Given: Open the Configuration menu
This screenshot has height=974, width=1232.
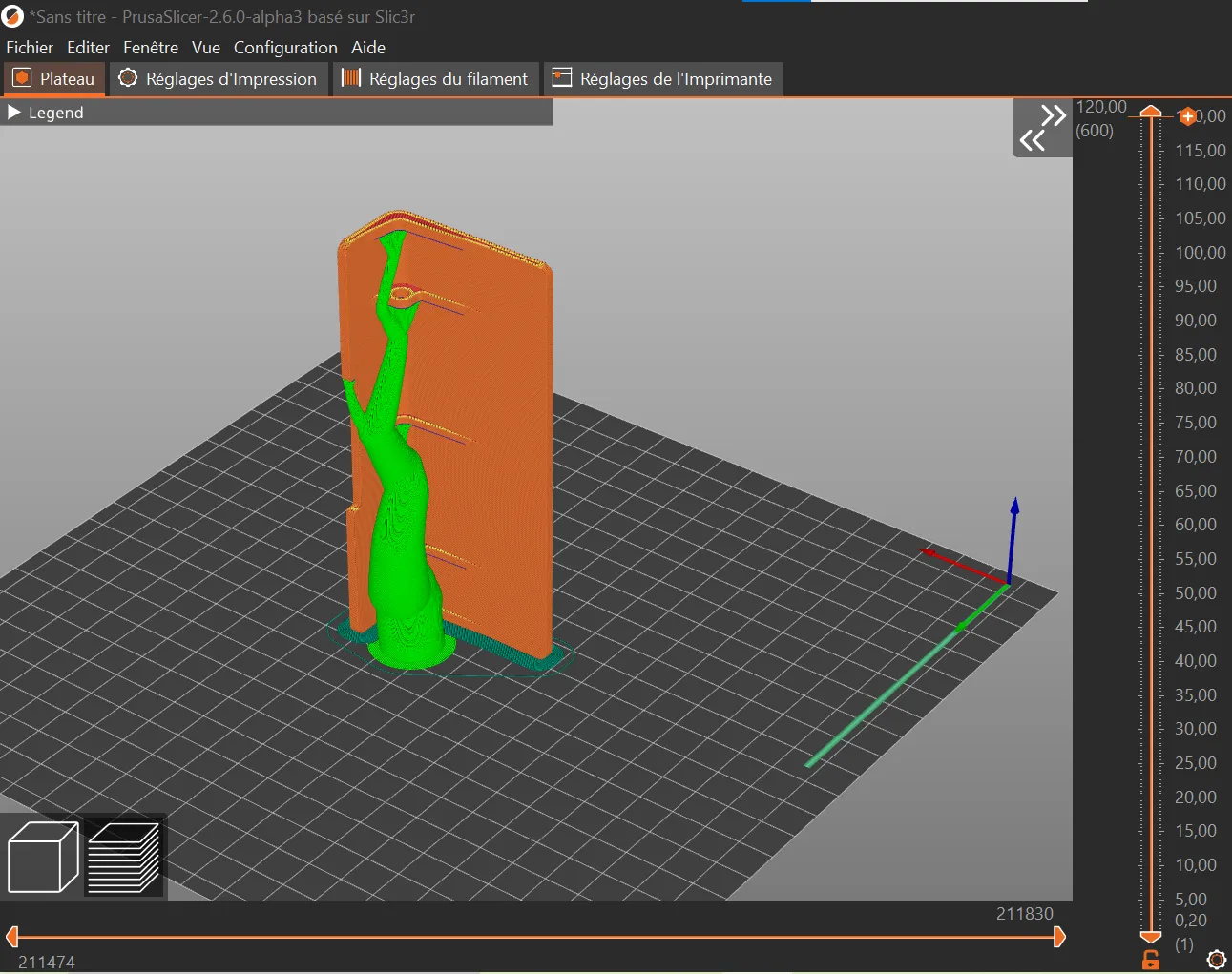Looking at the screenshot, I should (285, 48).
